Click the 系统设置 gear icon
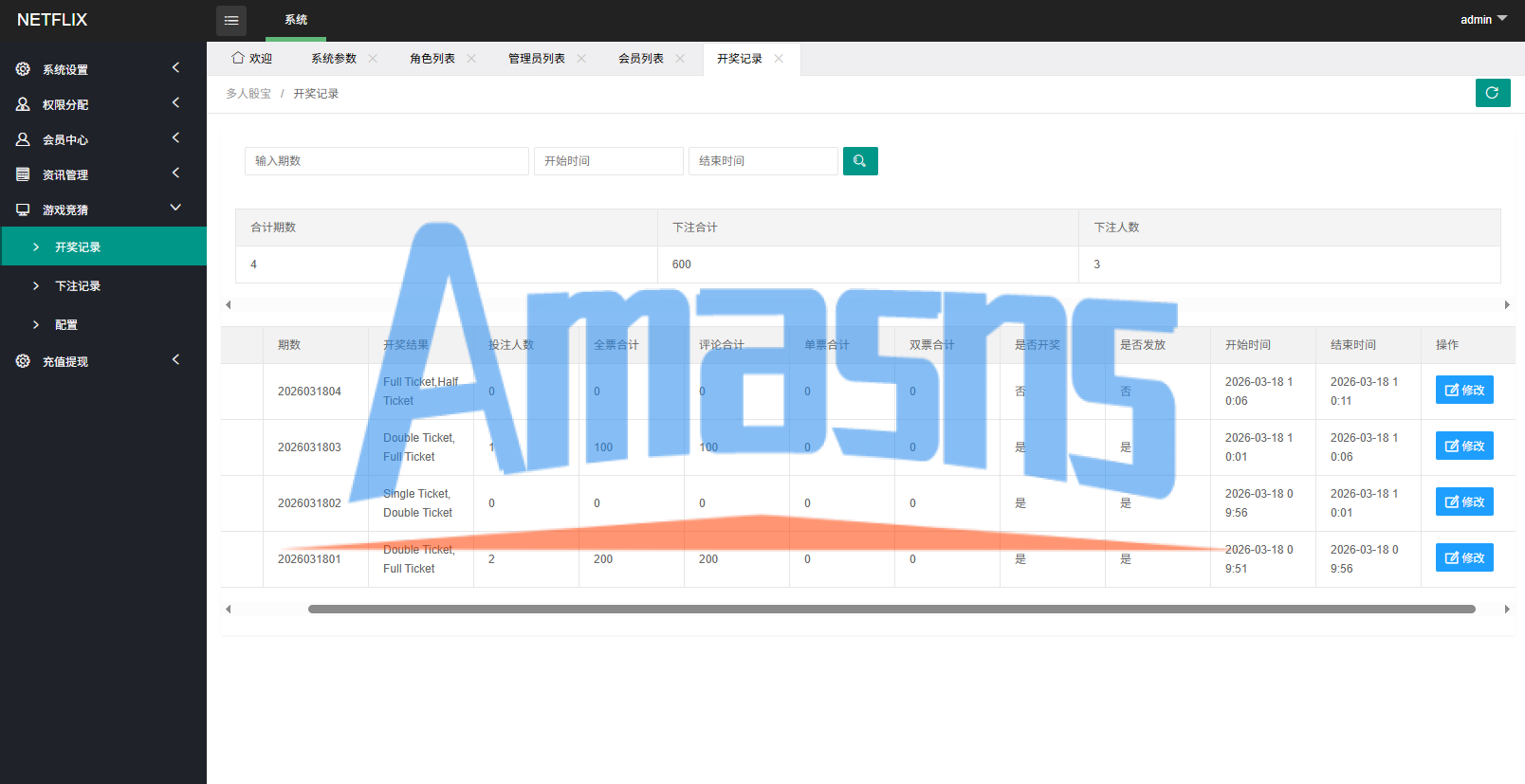The height and width of the screenshot is (784, 1525). click(23, 69)
